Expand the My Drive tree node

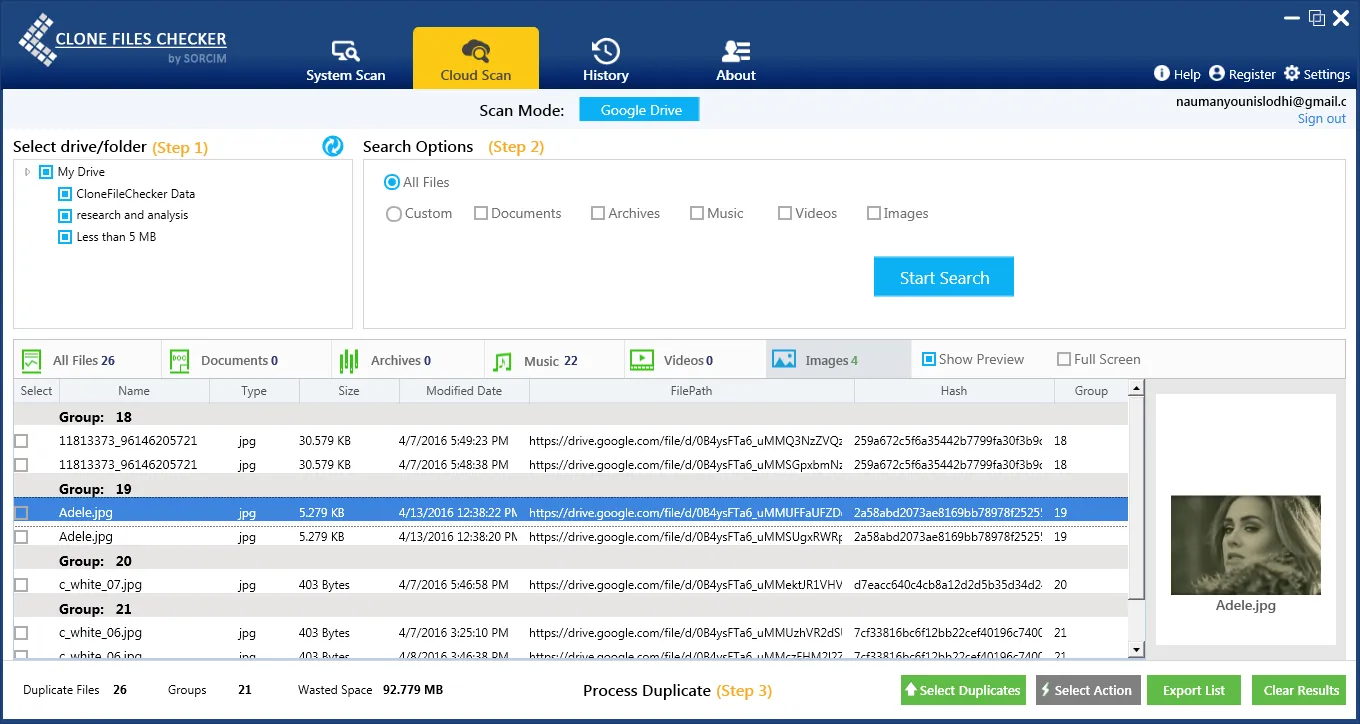click(25, 171)
